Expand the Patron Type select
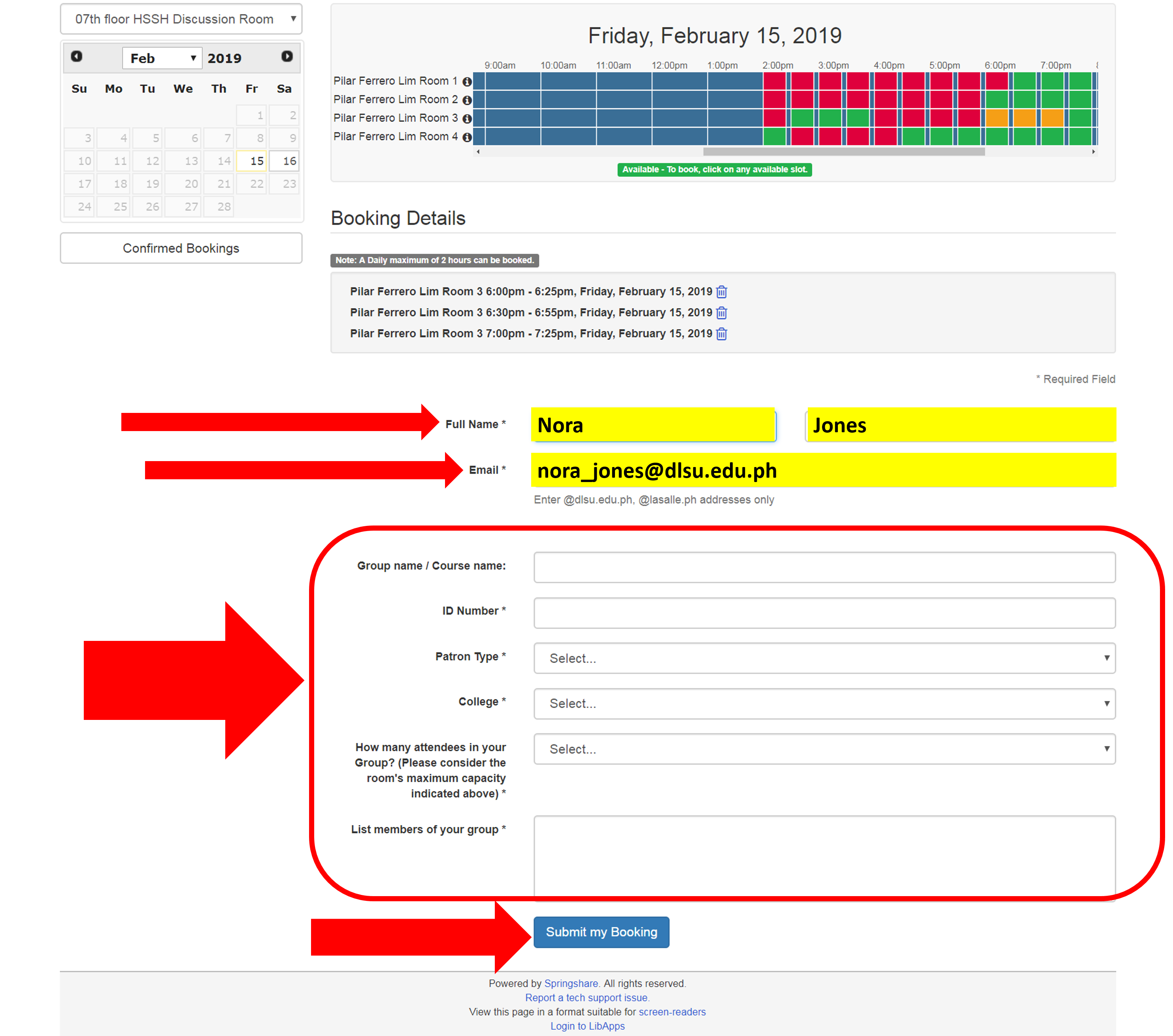The height and width of the screenshot is (1036, 1173). pyautogui.click(x=825, y=658)
